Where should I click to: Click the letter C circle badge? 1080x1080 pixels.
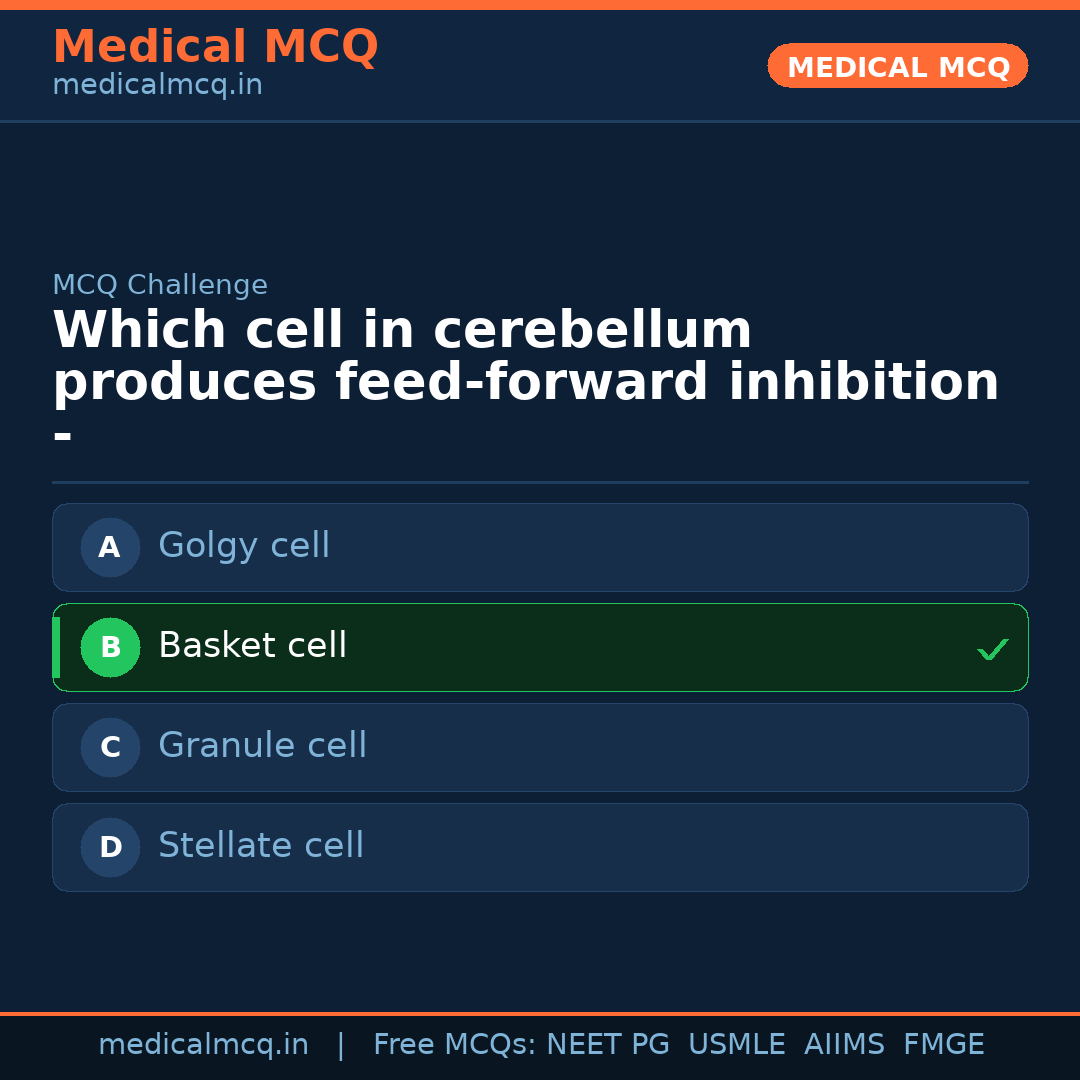110,747
